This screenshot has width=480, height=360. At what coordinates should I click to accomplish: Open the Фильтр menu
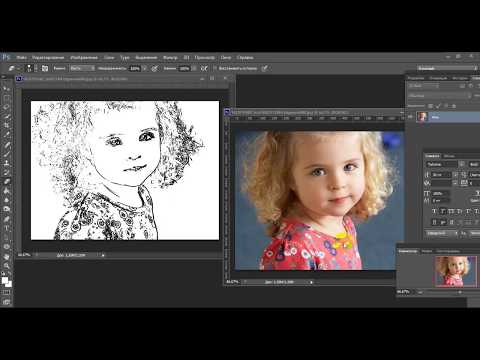click(170, 57)
